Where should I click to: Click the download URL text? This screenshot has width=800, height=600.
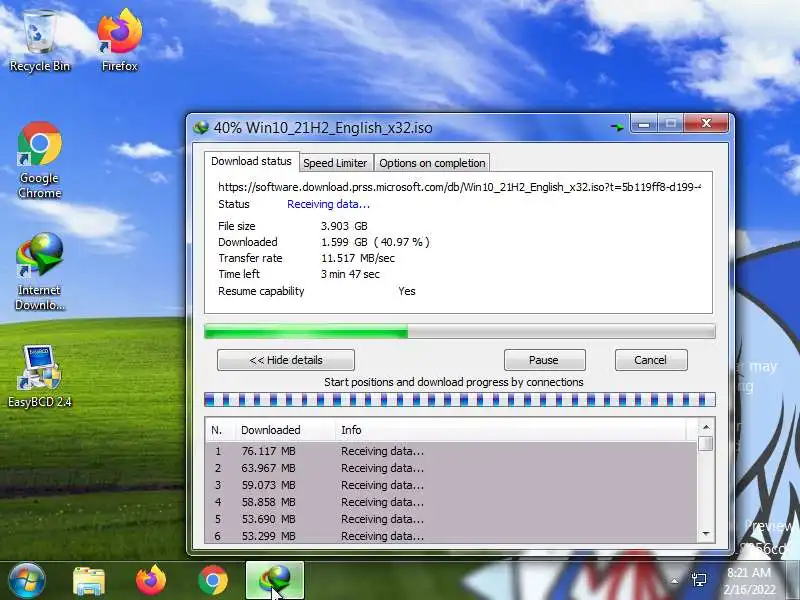click(x=459, y=187)
